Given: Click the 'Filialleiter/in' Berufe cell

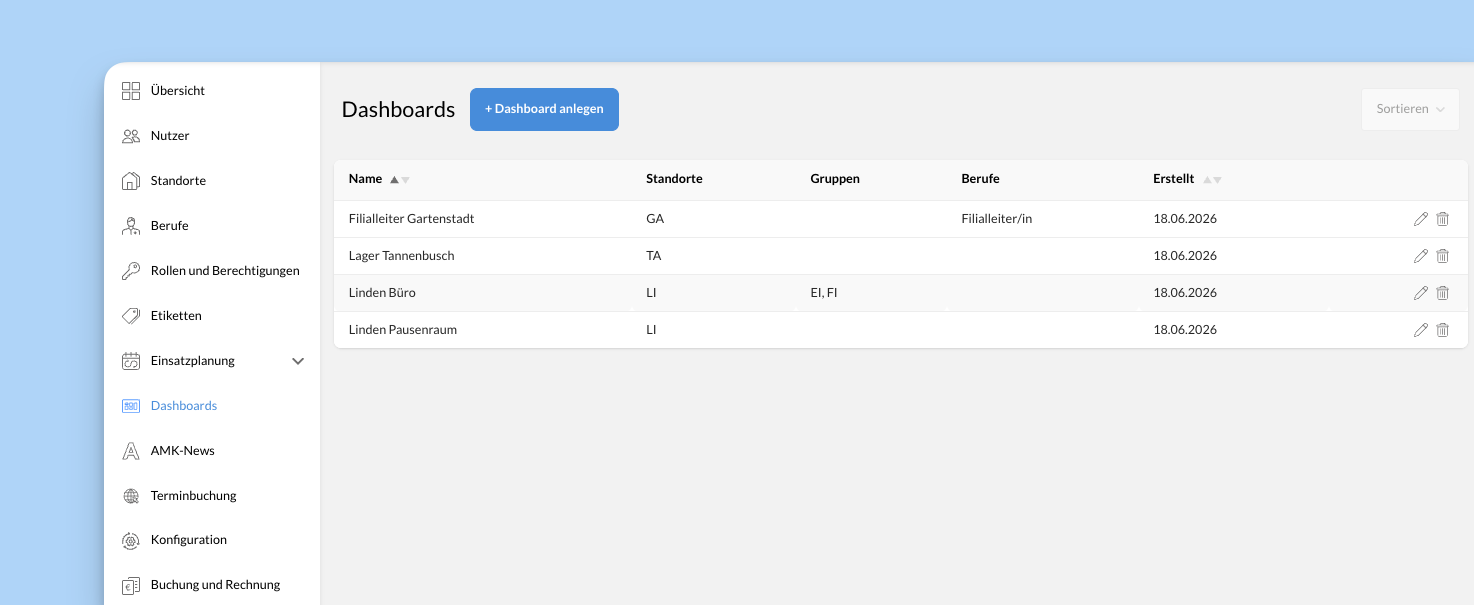Looking at the screenshot, I should point(996,219).
